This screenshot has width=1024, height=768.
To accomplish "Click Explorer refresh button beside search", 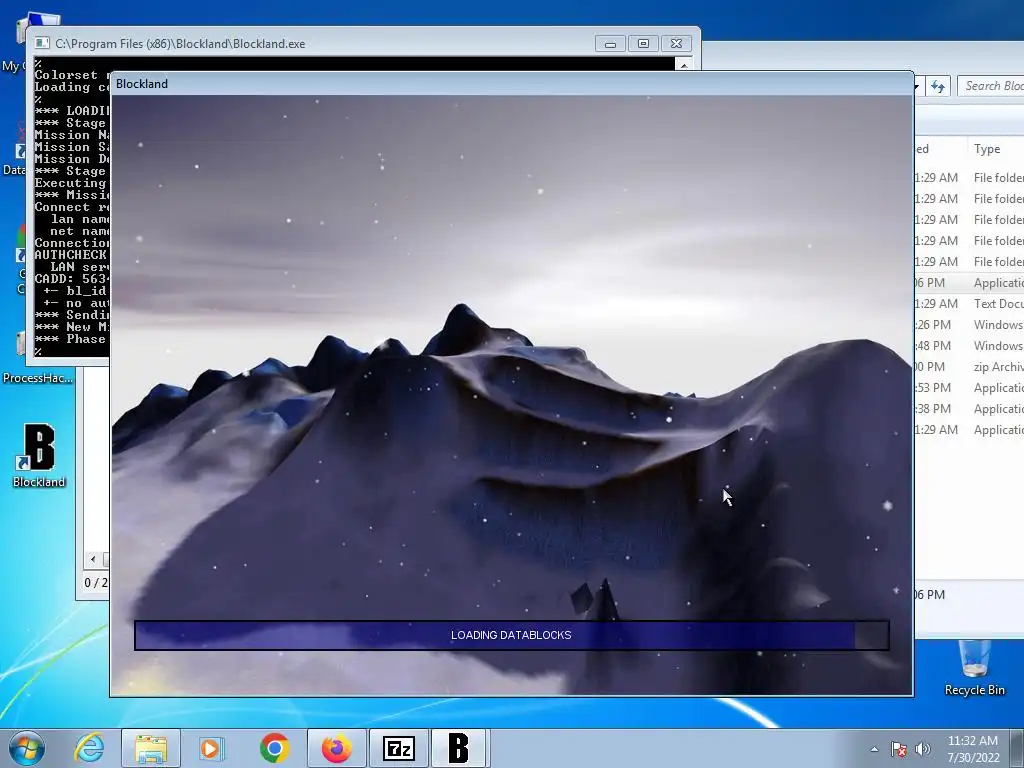I will click(938, 86).
